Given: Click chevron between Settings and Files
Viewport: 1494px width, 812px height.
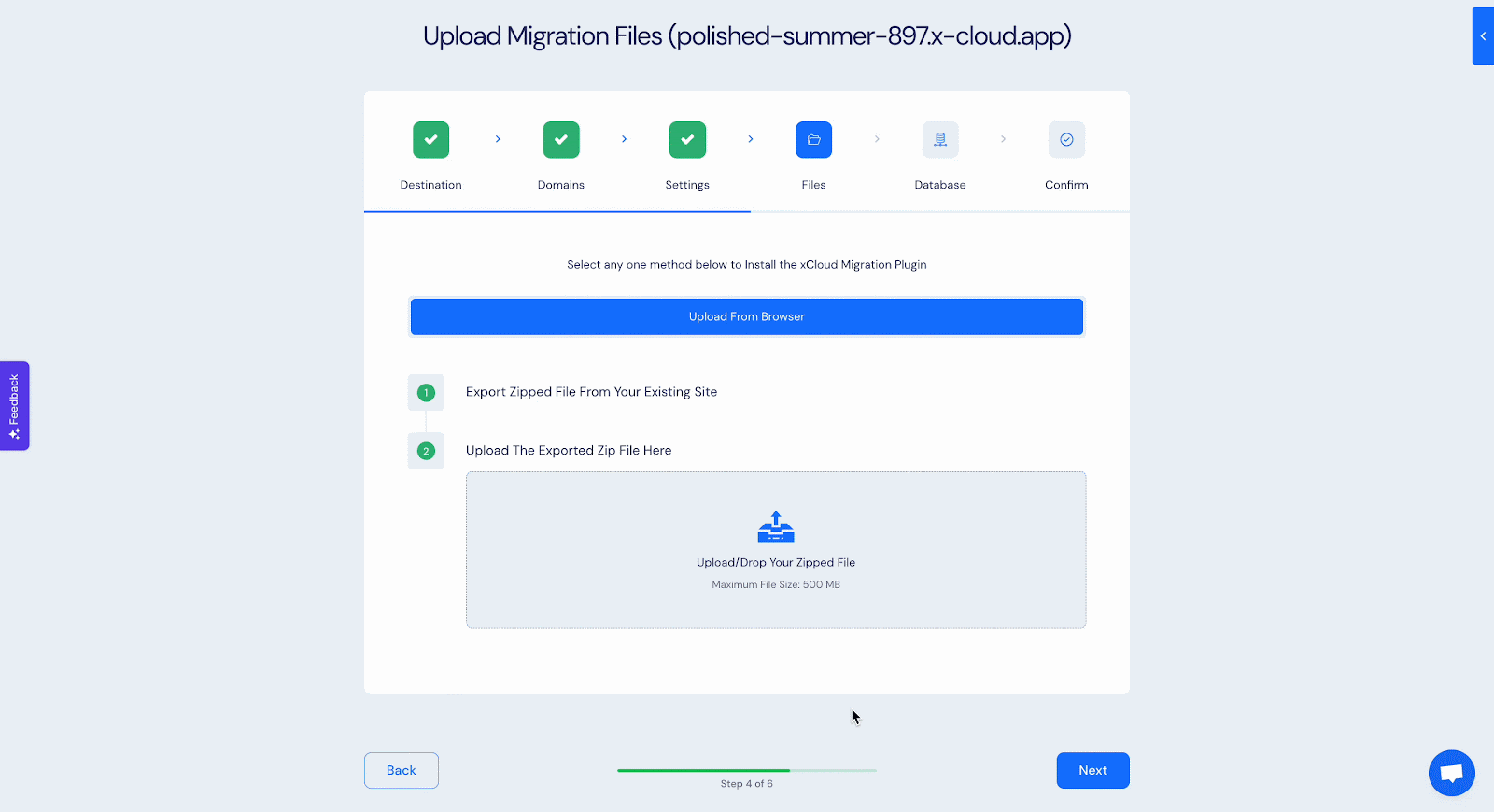Looking at the screenshot, I should coord(751,139).
